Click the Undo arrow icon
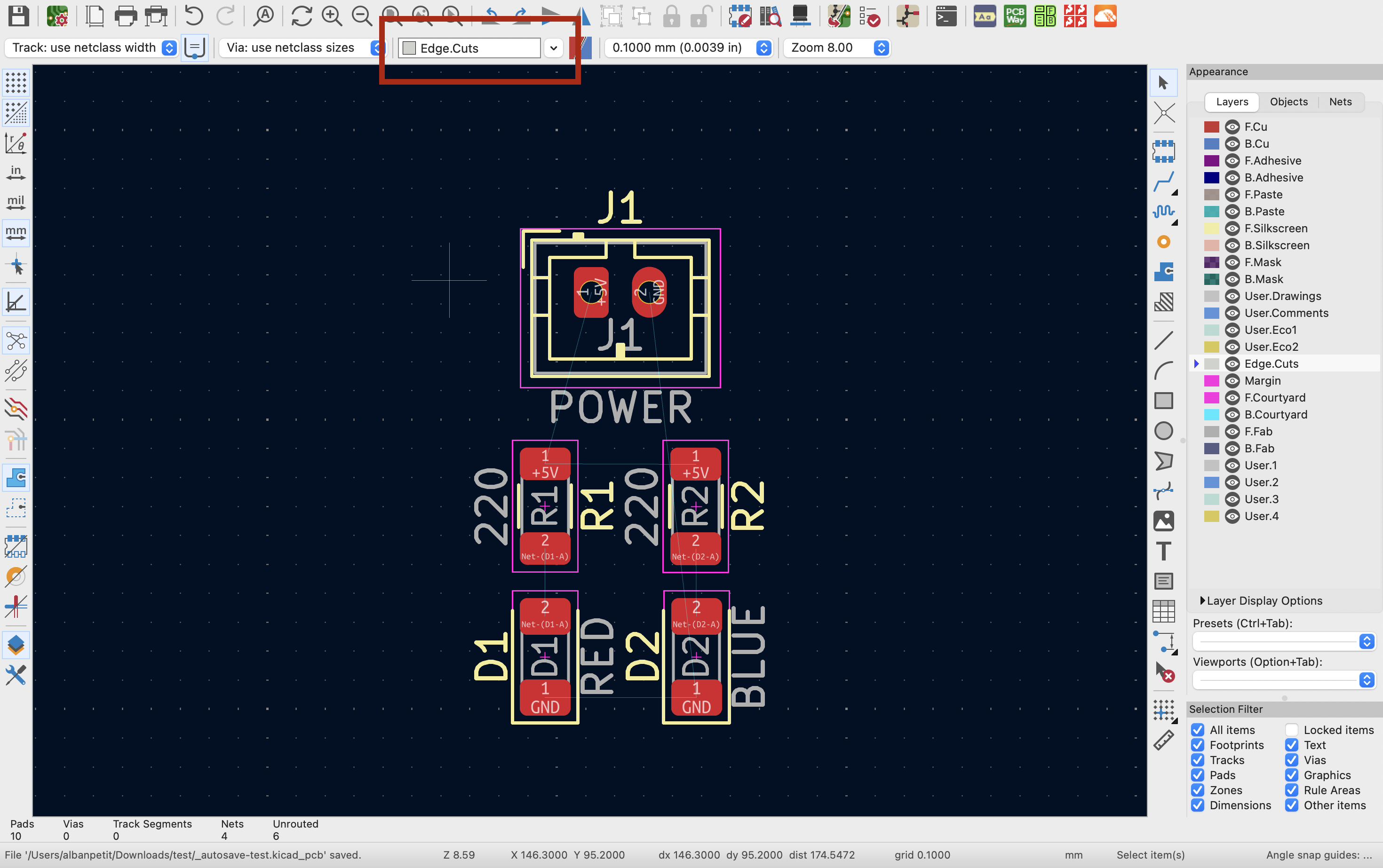 [x=194, y=16]
